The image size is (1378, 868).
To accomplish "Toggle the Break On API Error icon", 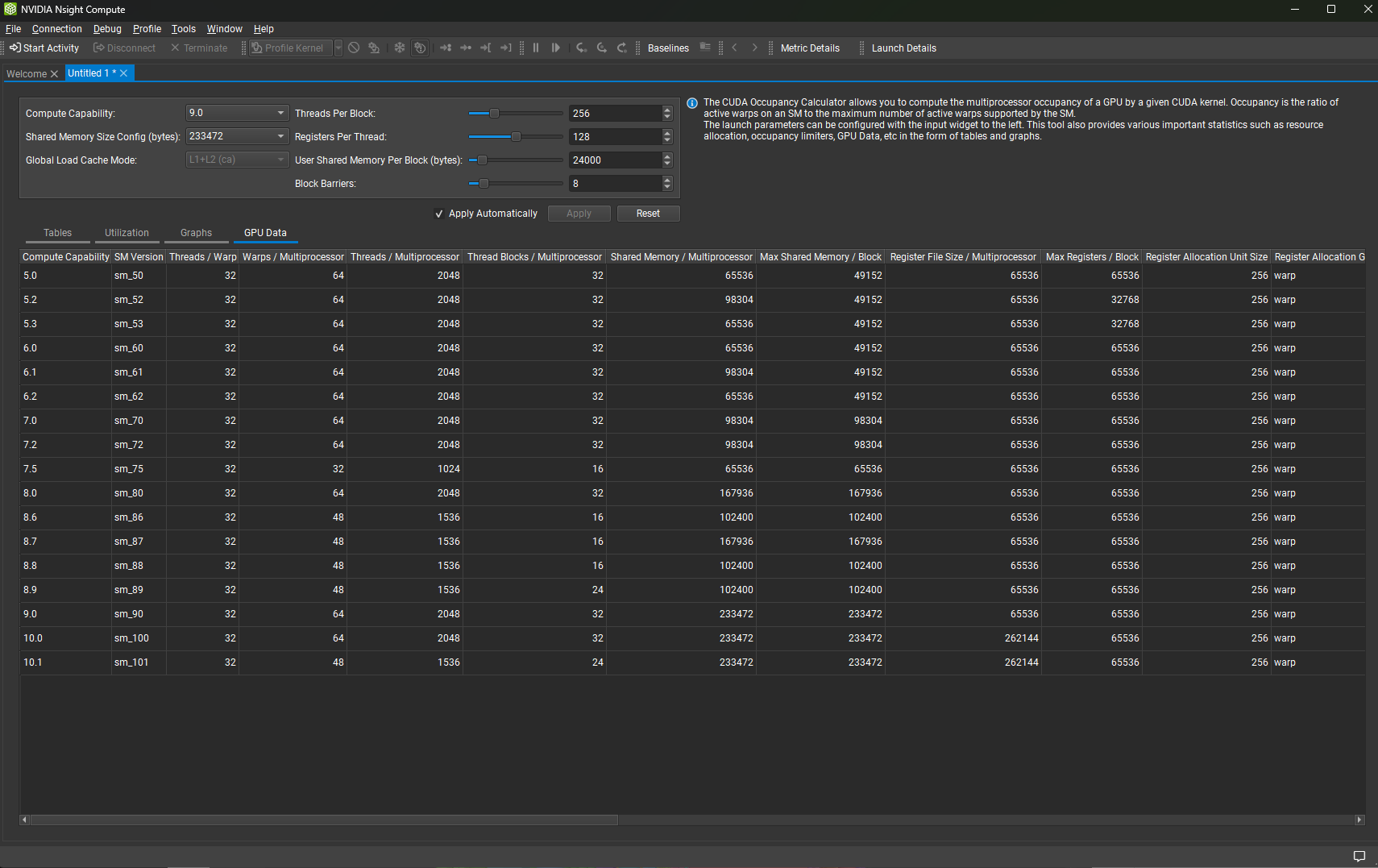I will pyautogui.click(x=420, y=48).
